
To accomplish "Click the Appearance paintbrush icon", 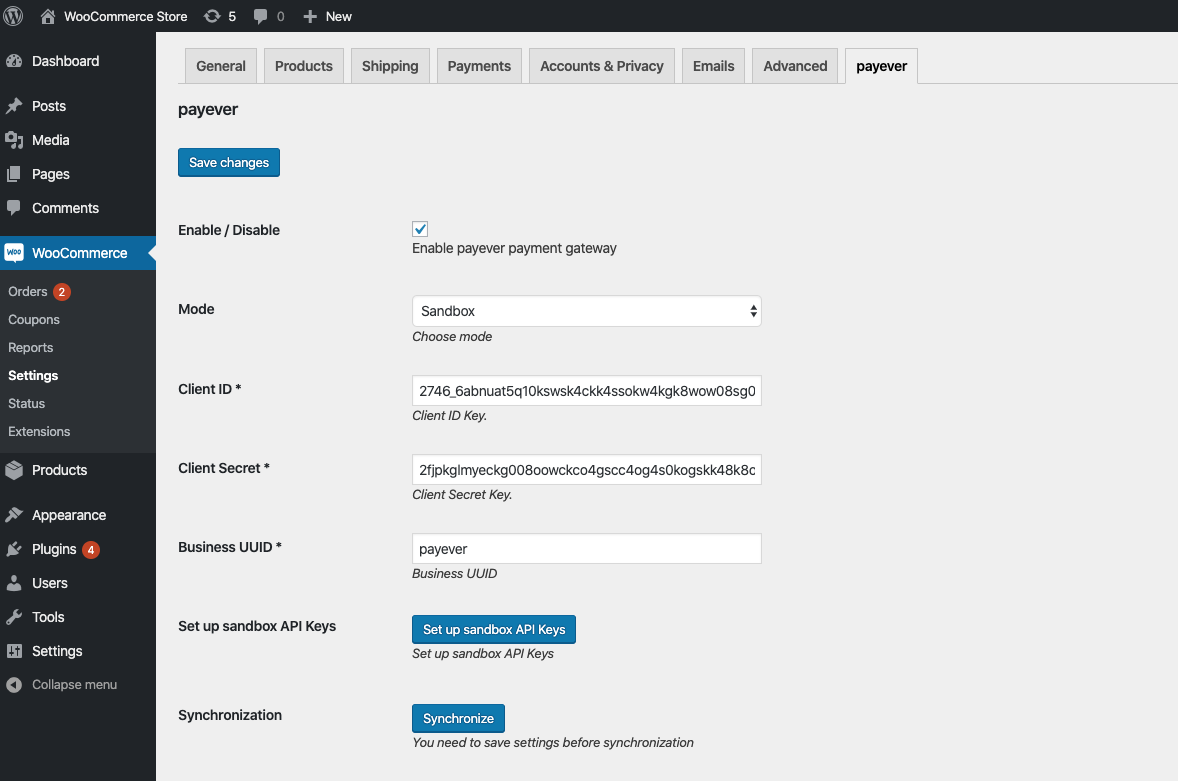I will click(x=14, y=514).
